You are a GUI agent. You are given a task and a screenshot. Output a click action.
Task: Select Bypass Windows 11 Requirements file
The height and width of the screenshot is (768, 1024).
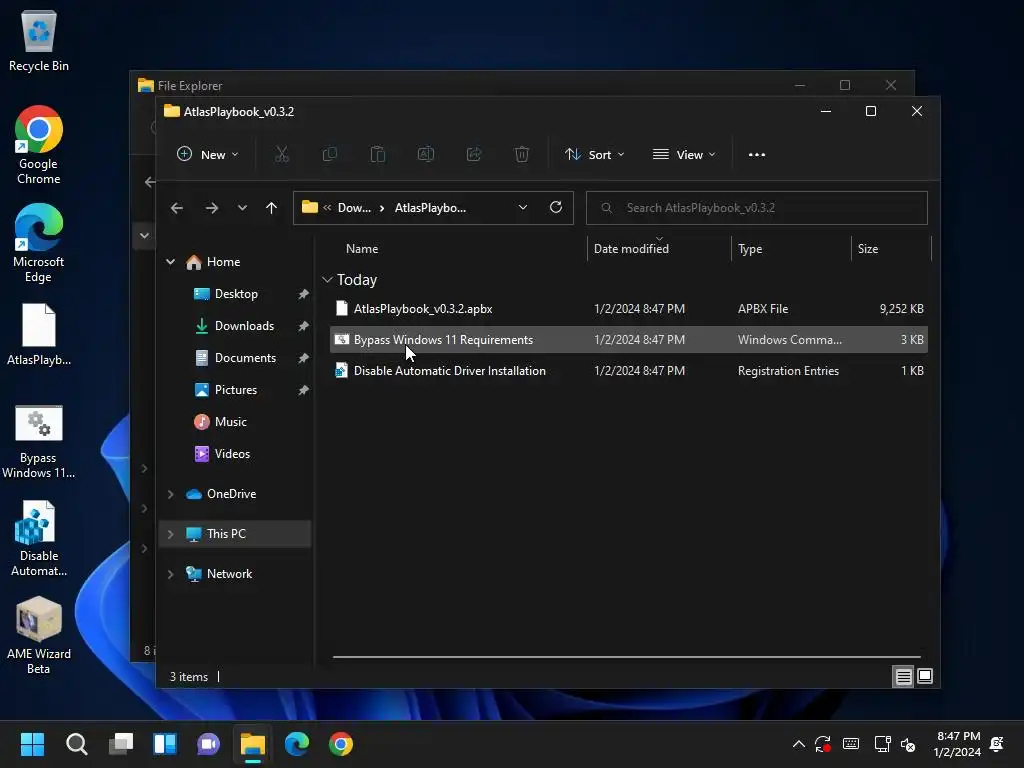pos(628,340)
